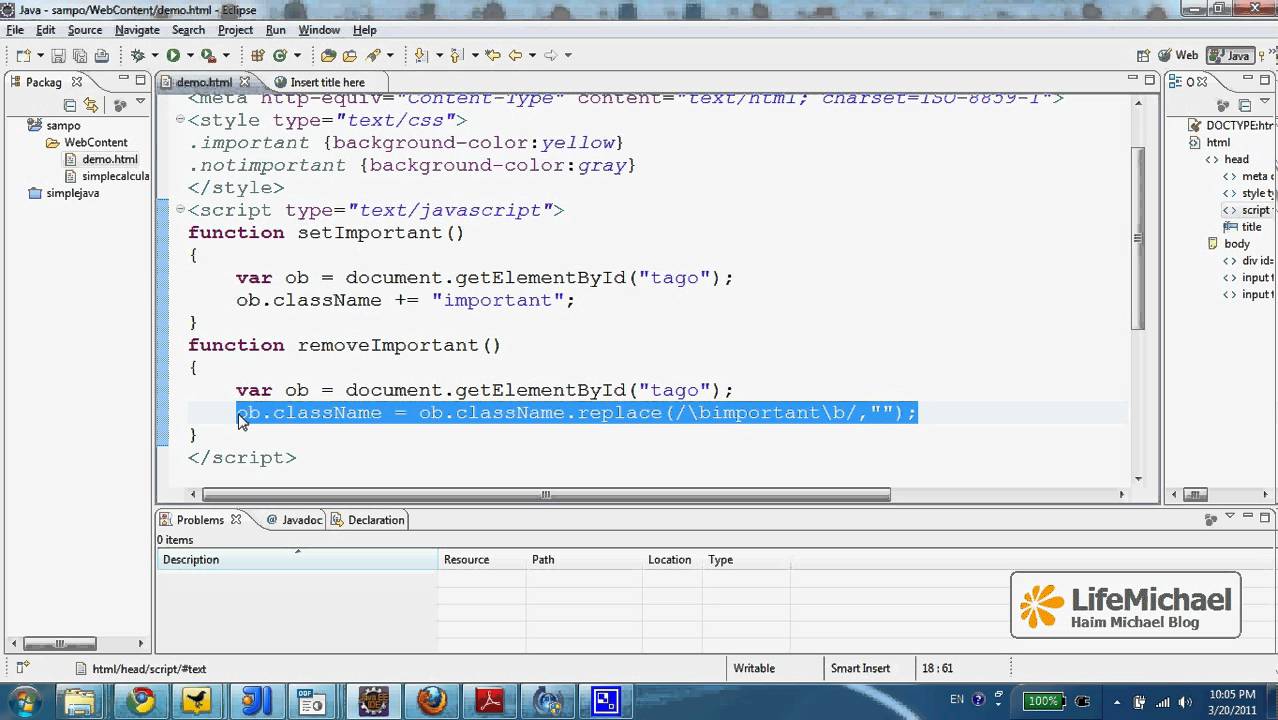The height and width of the screenshot is (720, 1278).
Task: Select the simplejava project
Action: tap(73, 193)
